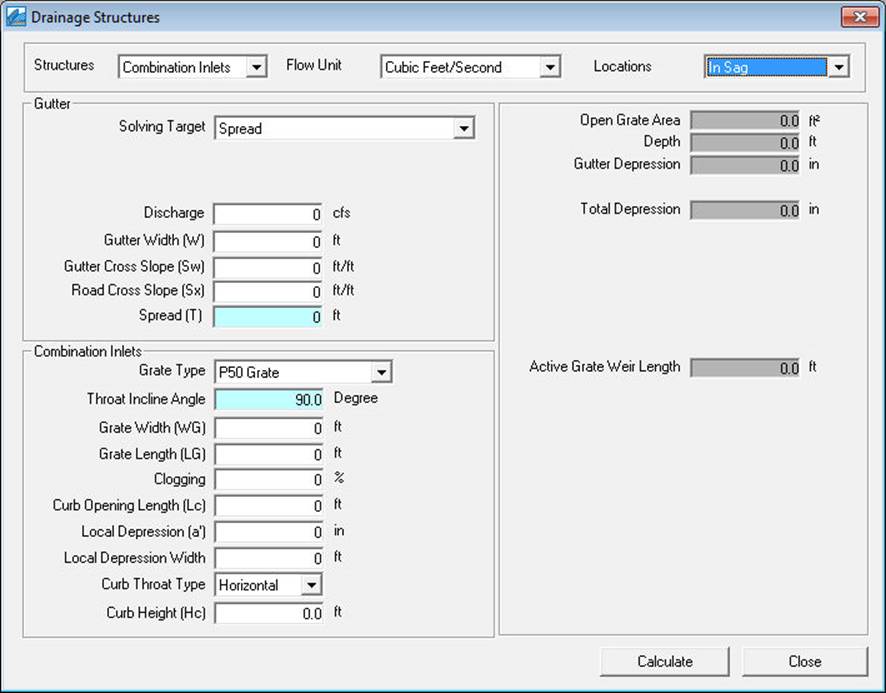Click the Curb Opening Length (Lc) field

pos(265,505)
